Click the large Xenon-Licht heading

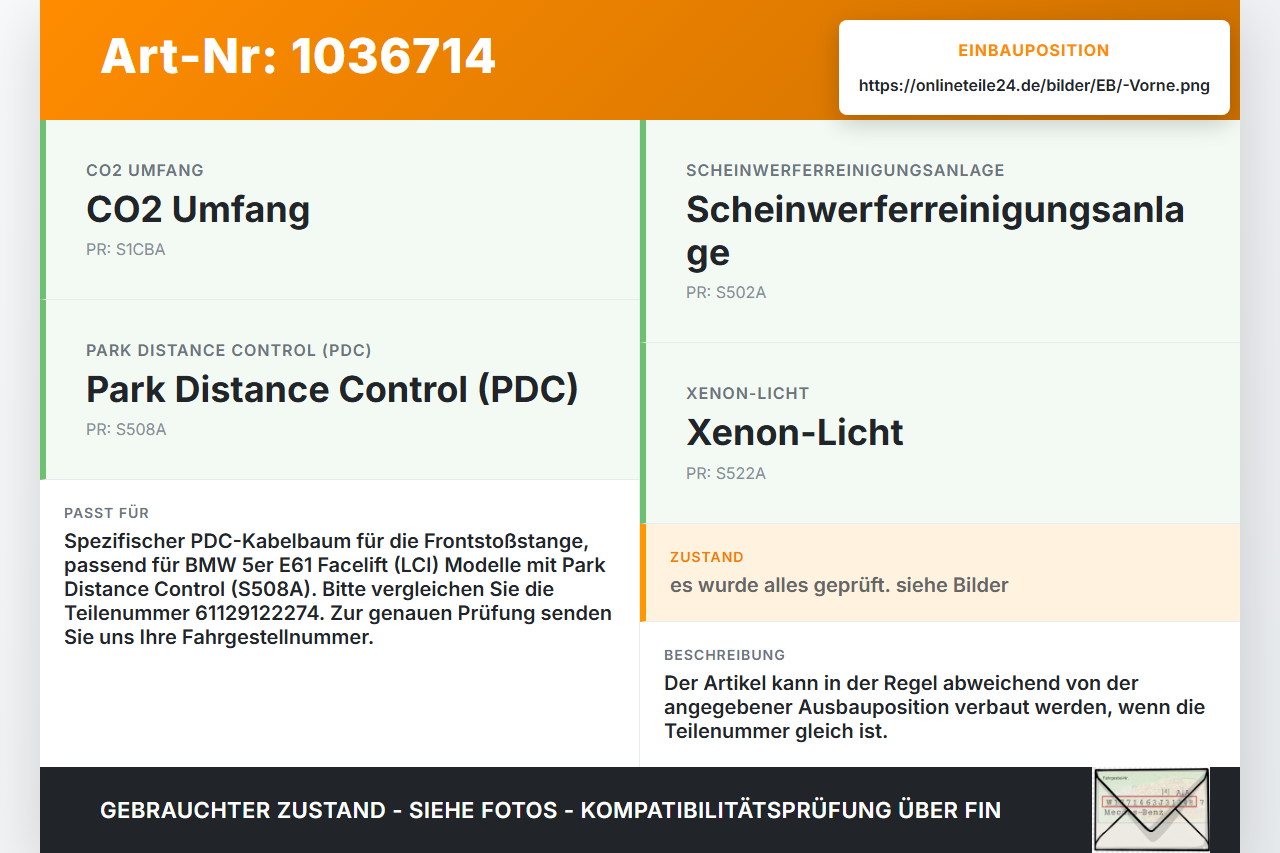[795, 433]
